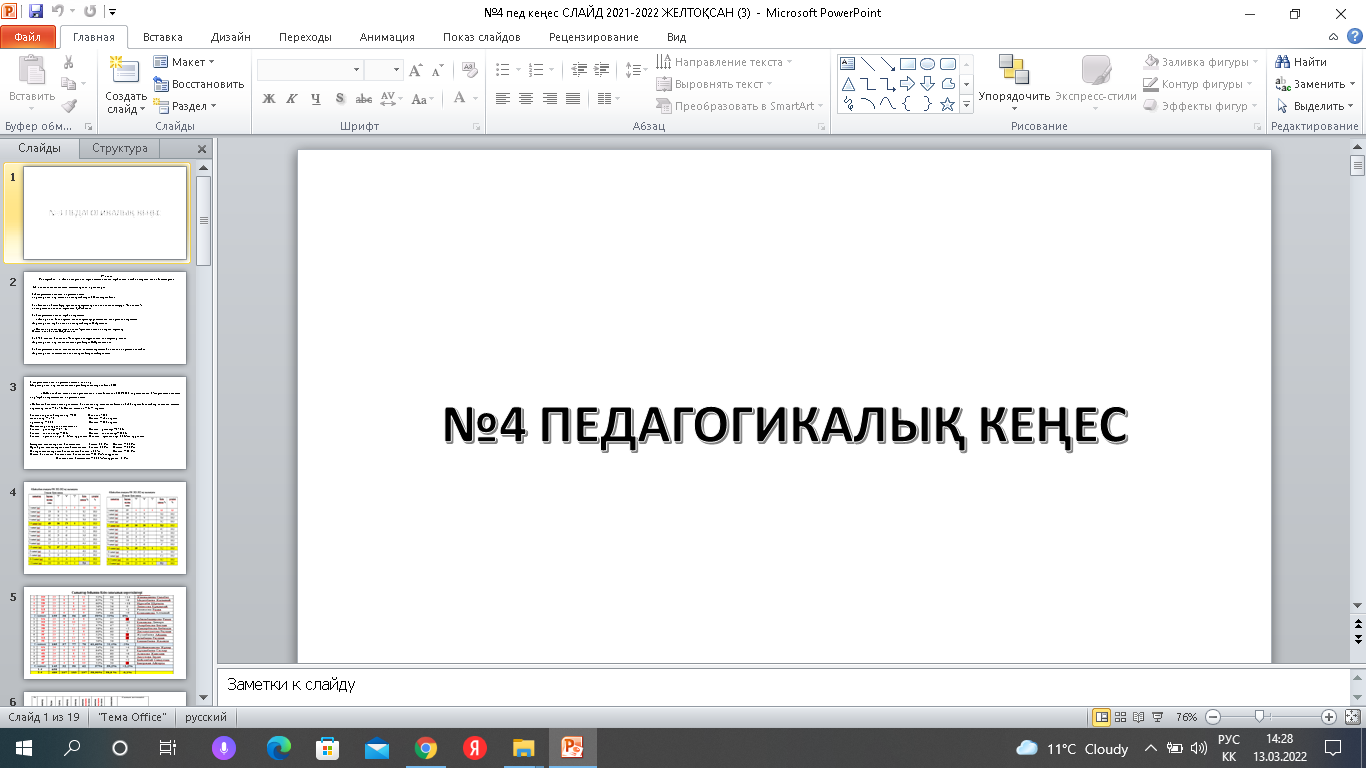Switch to the Структура pane tab
The height and width of the screenshot is (768, 1366).
pos(120,148)
